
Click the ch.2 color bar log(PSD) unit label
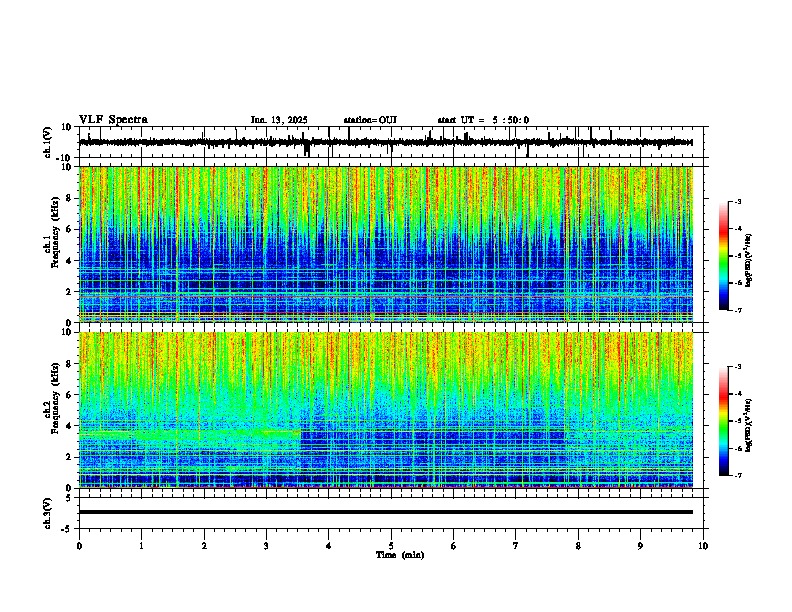[749, 425]
